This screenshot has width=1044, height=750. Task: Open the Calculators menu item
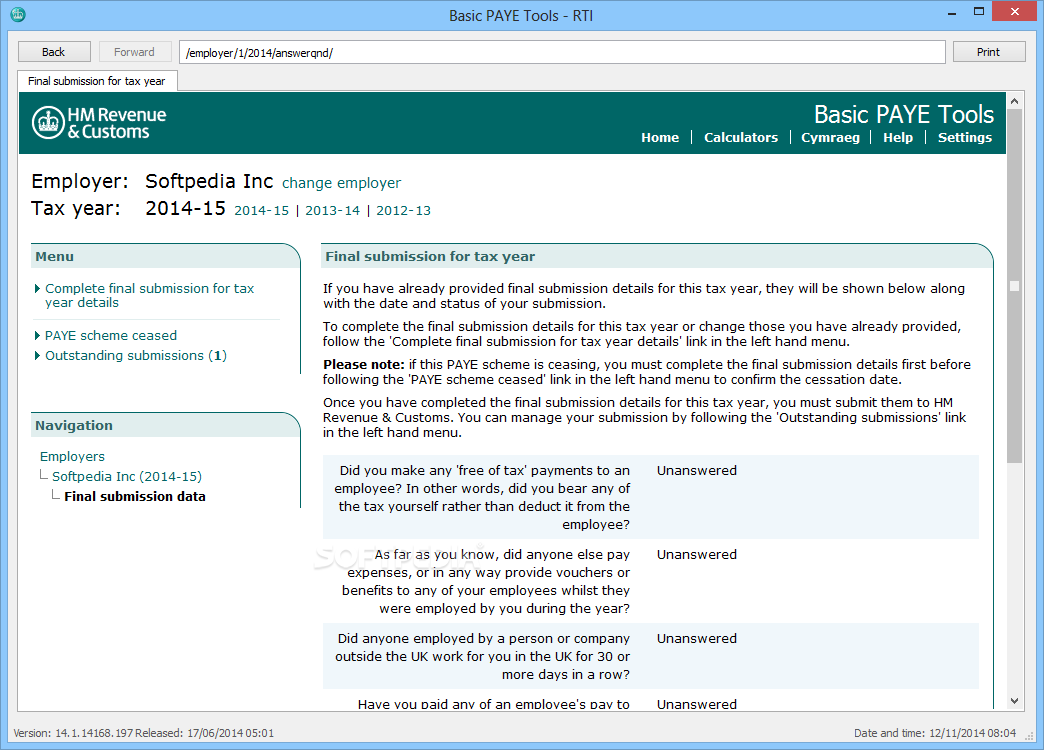[x=740, y=137]
